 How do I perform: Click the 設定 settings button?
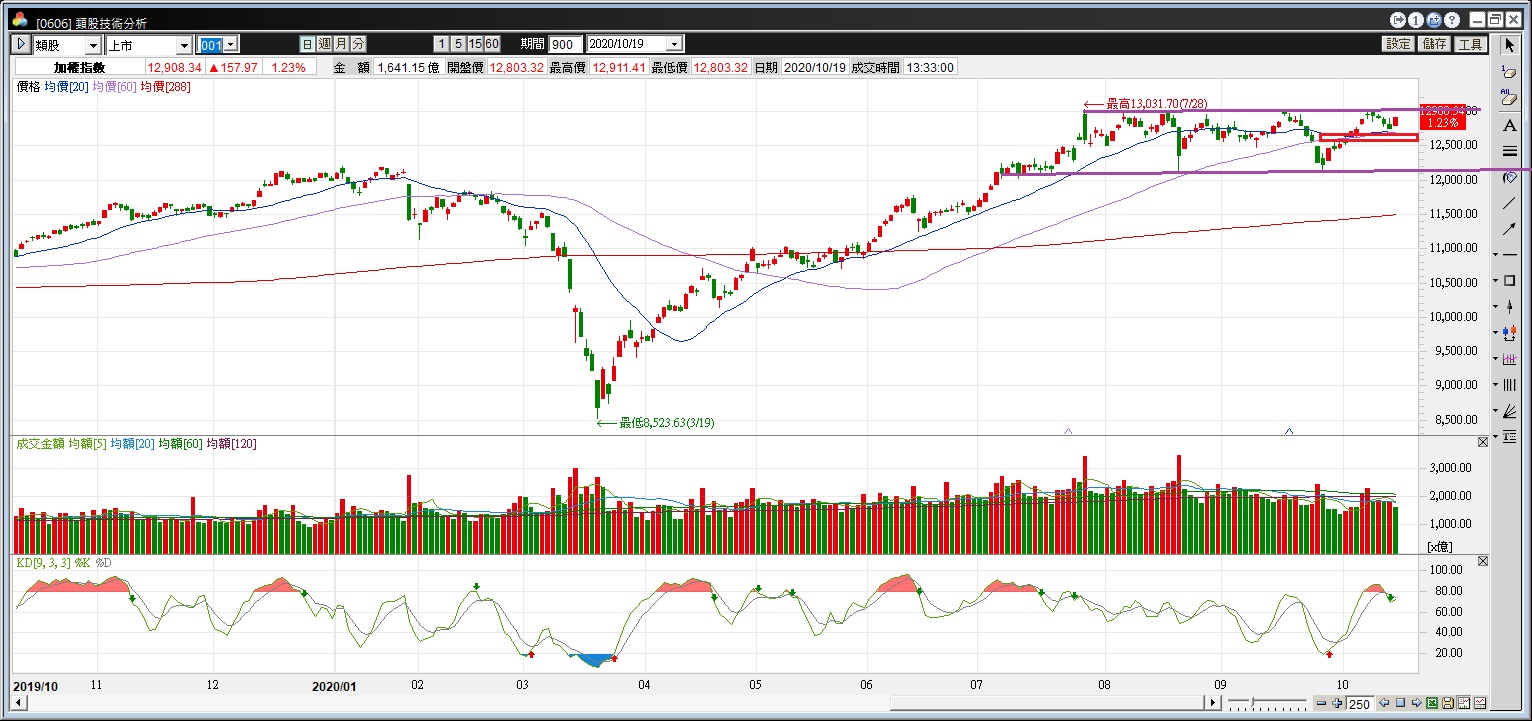pos(1398,44)
